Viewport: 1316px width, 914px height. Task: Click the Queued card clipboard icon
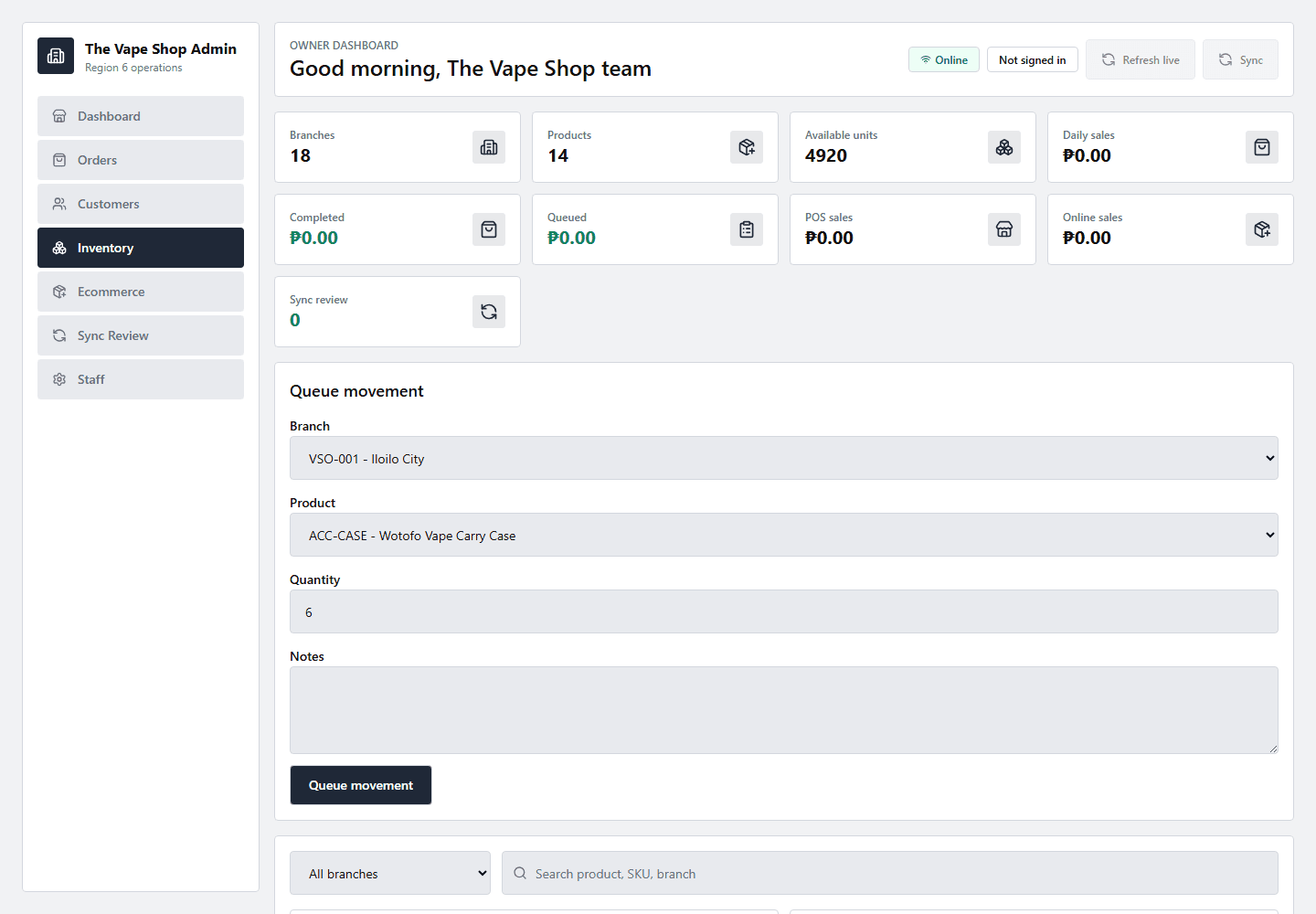click(x=747, y=229)
